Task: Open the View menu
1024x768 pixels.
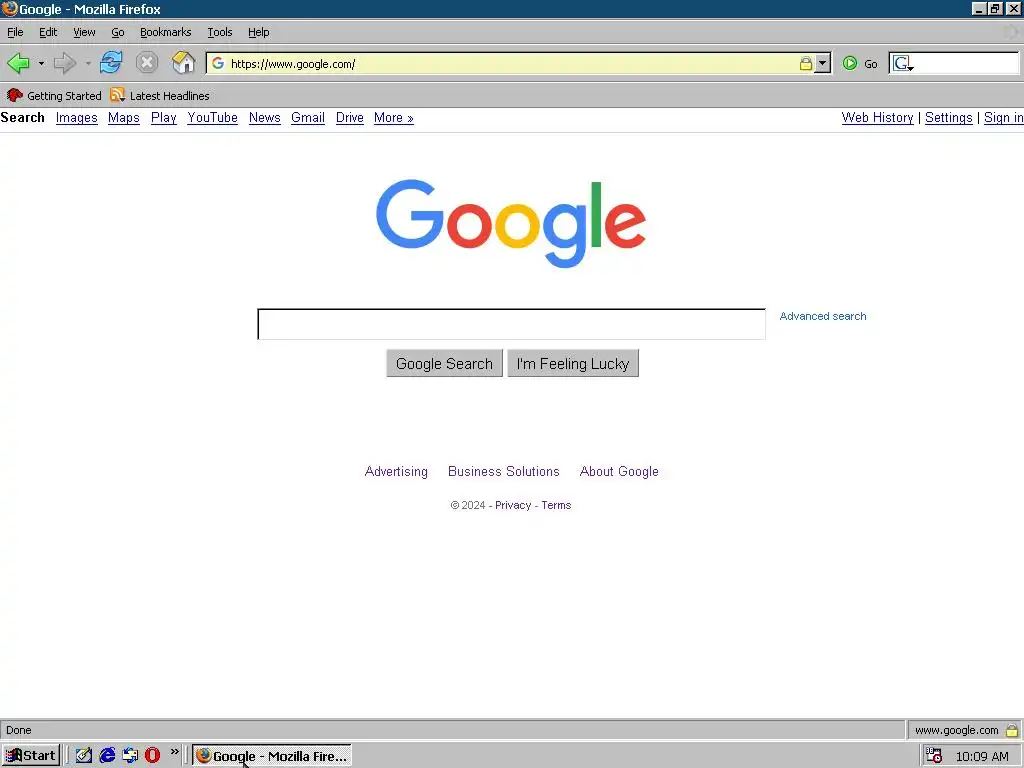Action: pos(84,32)
